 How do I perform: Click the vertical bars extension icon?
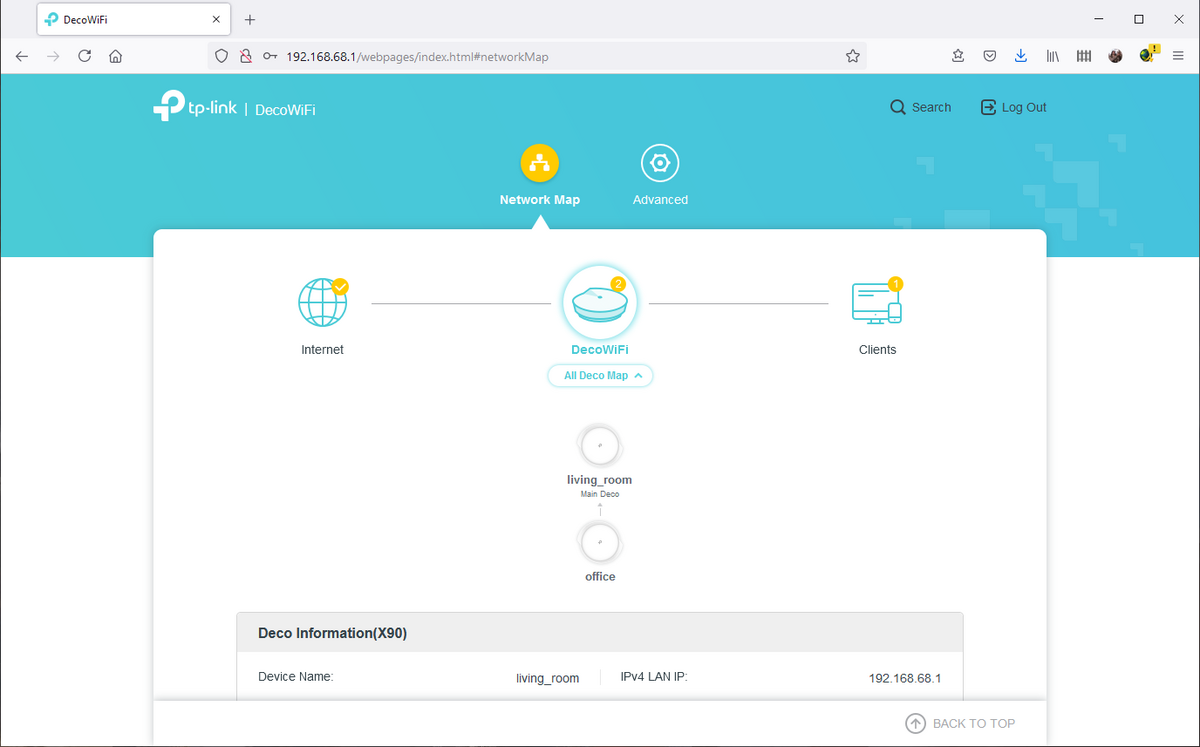point(1084,57)
